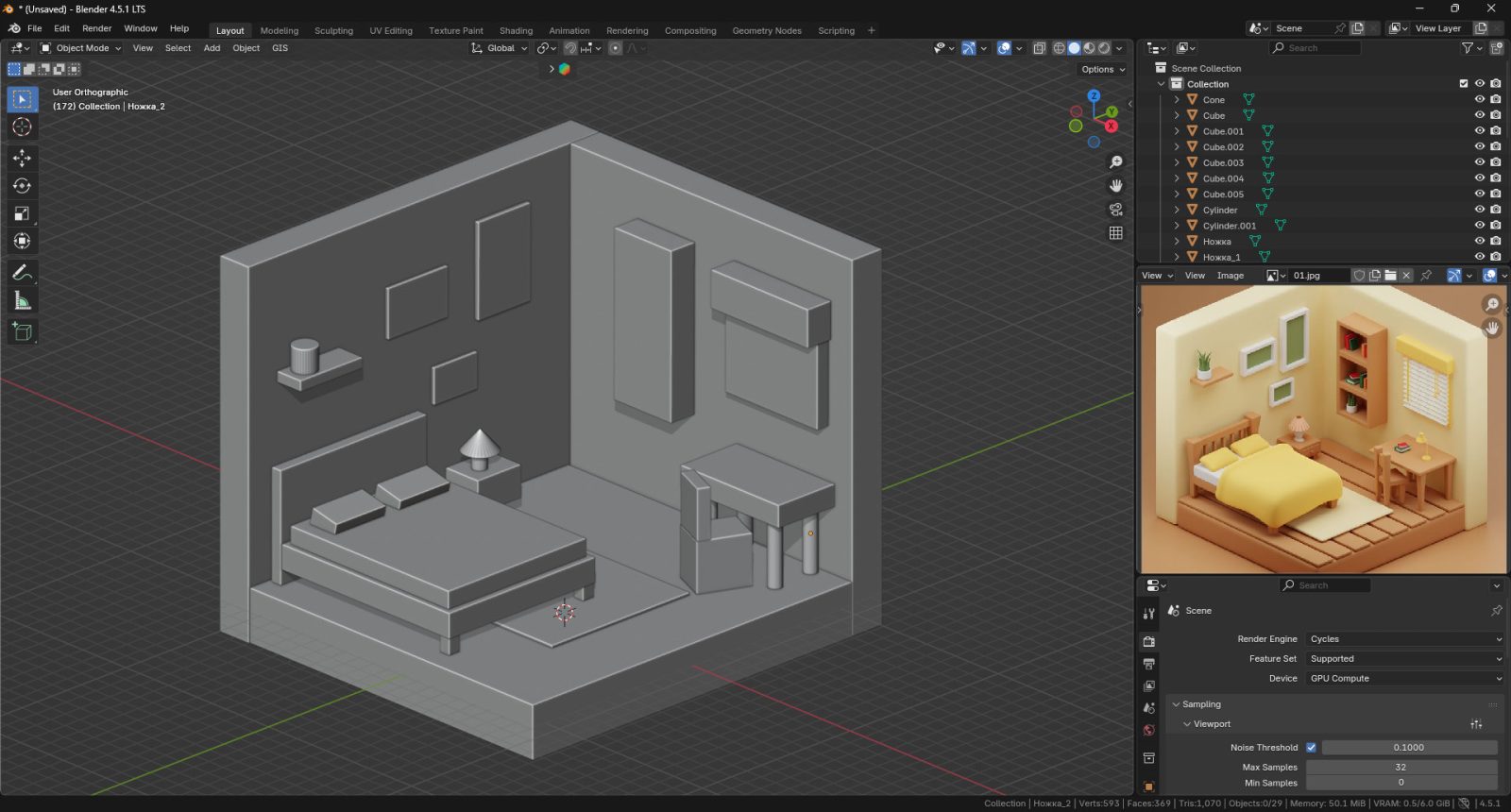The width and height of the screenshot is (1511, 812).
Task: Disable the Noise Threshold checkbox
Action: coord(1311,748)
